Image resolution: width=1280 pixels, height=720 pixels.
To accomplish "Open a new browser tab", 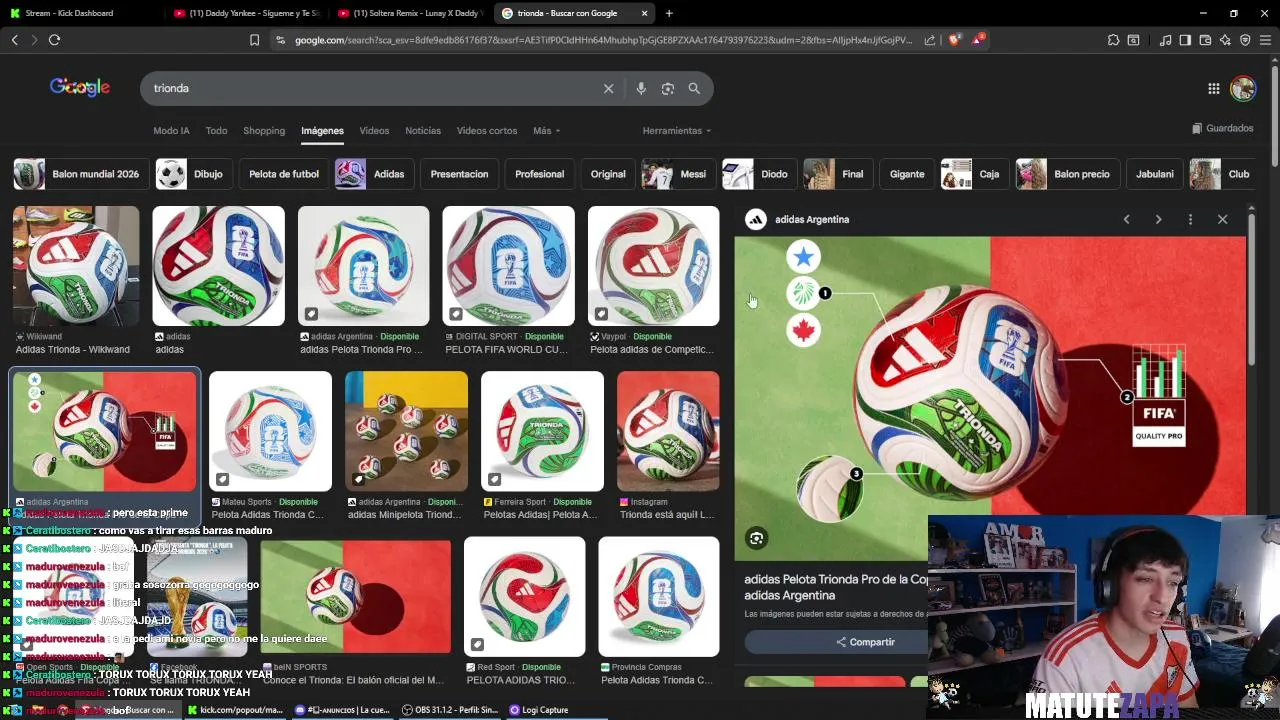I will click(669, 13).
